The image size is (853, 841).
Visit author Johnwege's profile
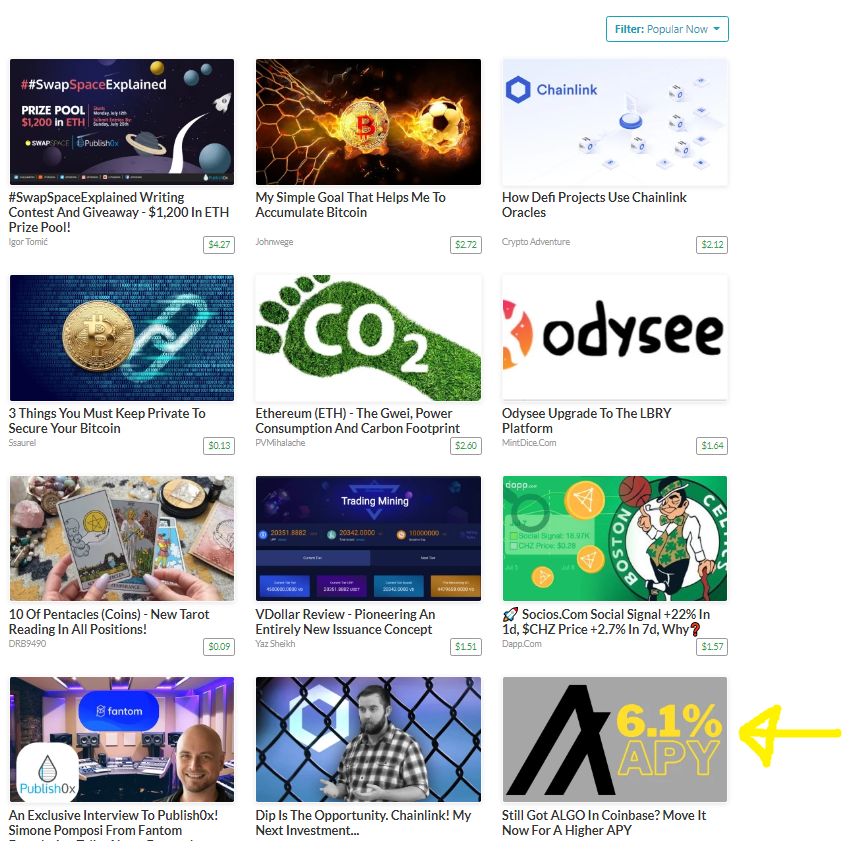tap(274, 242)
